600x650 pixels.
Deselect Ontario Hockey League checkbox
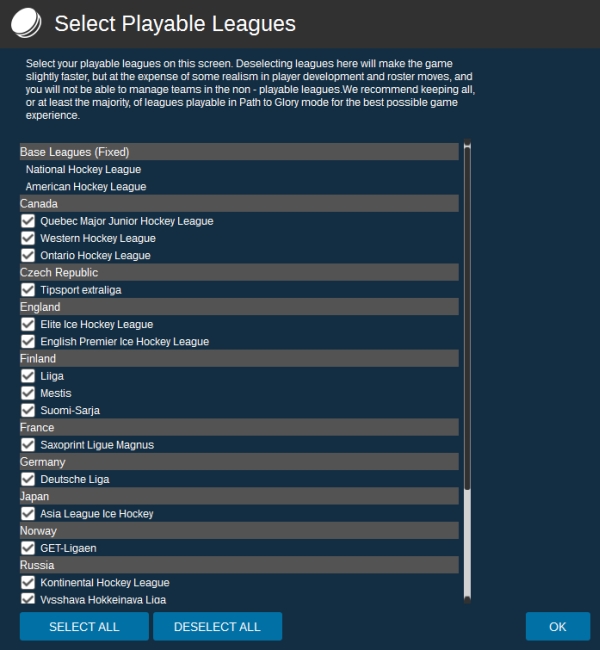[28, 255]
